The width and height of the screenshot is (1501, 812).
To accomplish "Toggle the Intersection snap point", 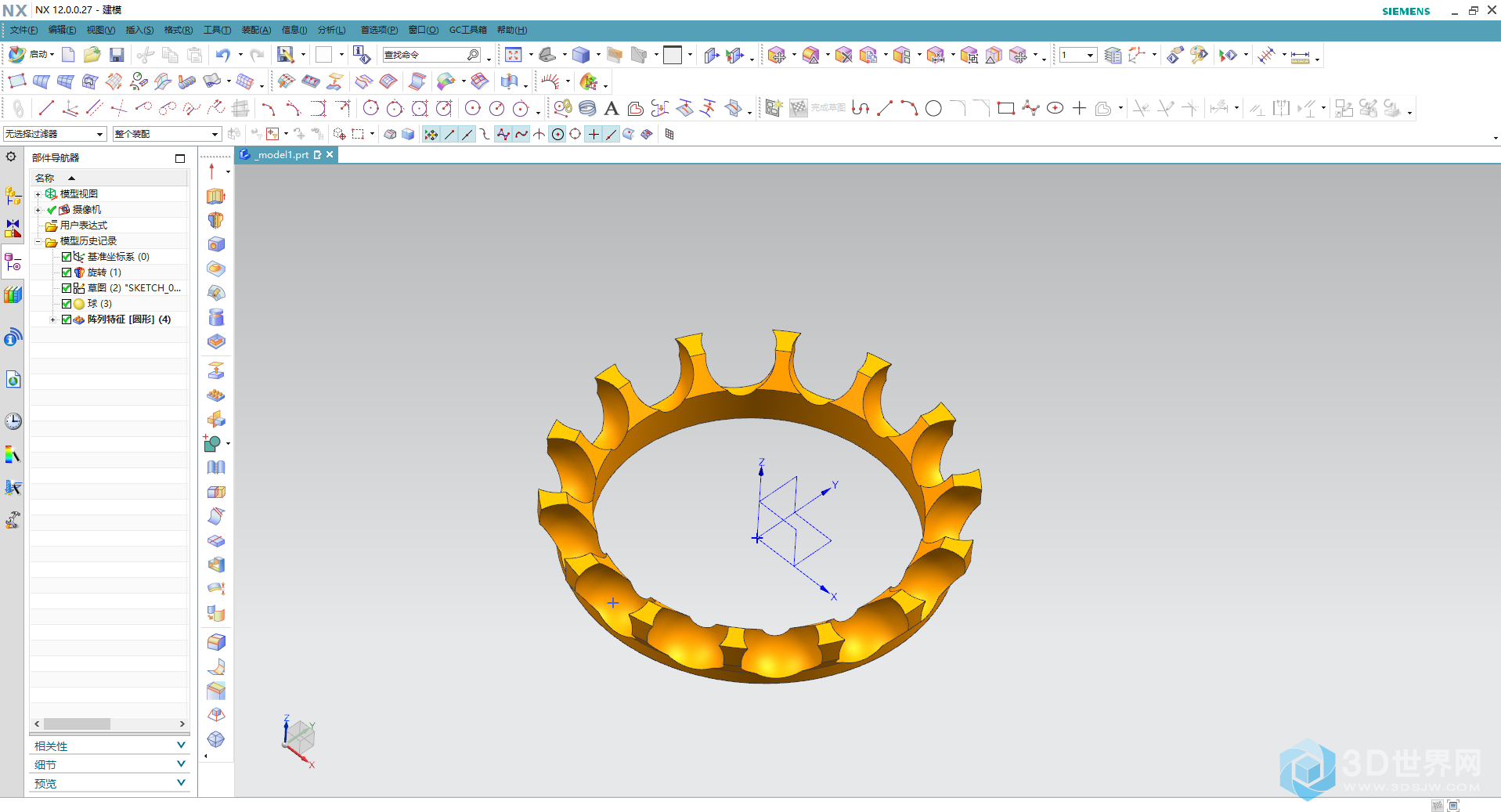I will pos(539,135).
